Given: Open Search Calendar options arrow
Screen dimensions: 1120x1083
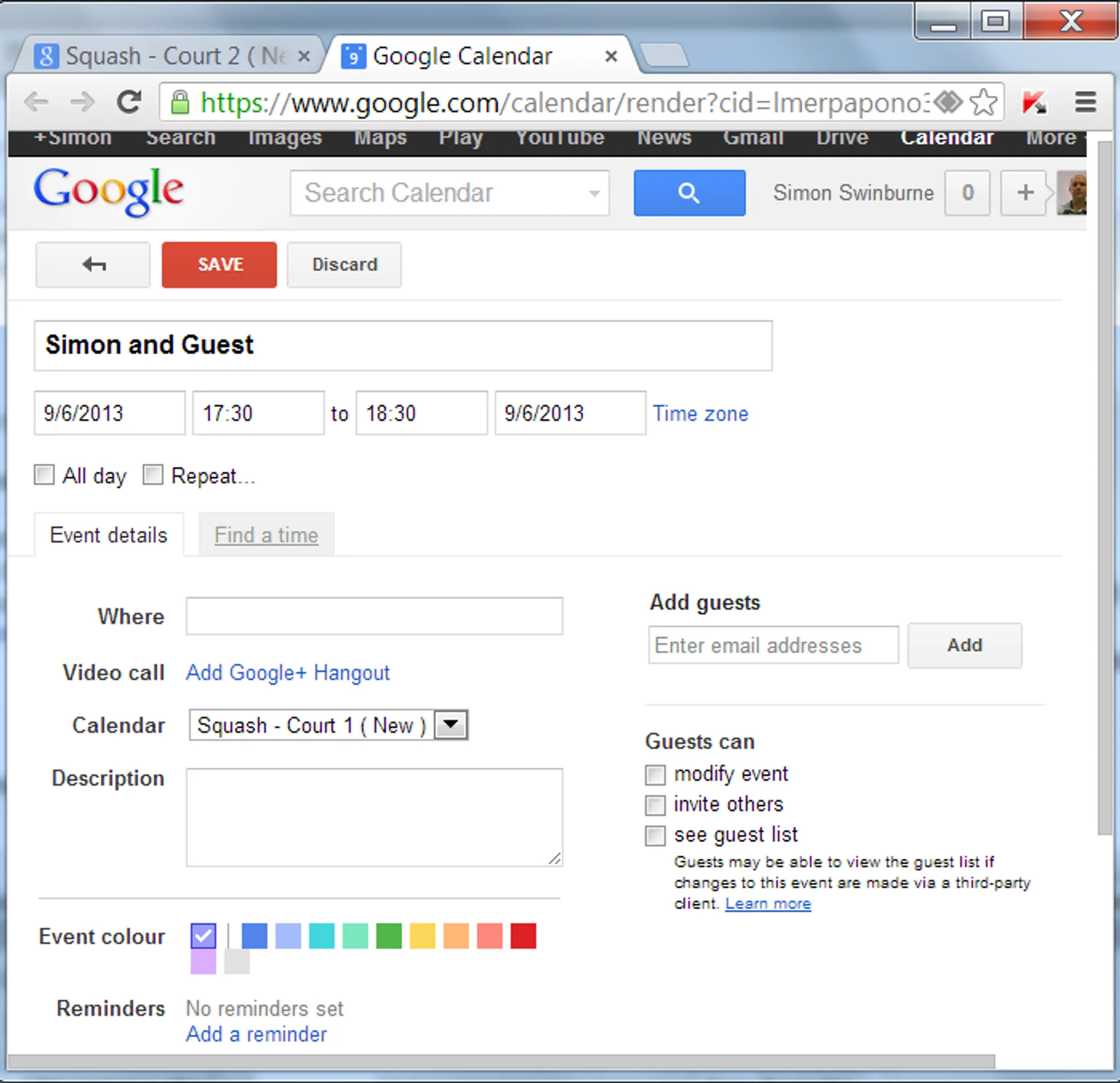Looking at the screenshot, I should 594,193.
